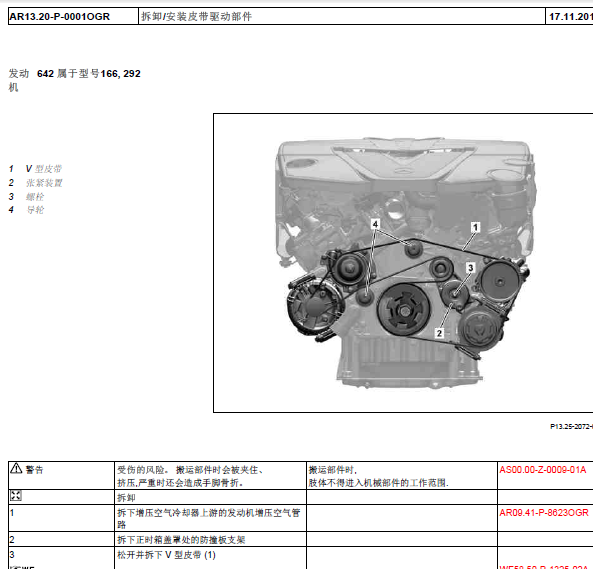Click the large crankshaft pulley in the diagram
Image resolution: width=593 pixels, height=569 pixels.
pos(402,310)
